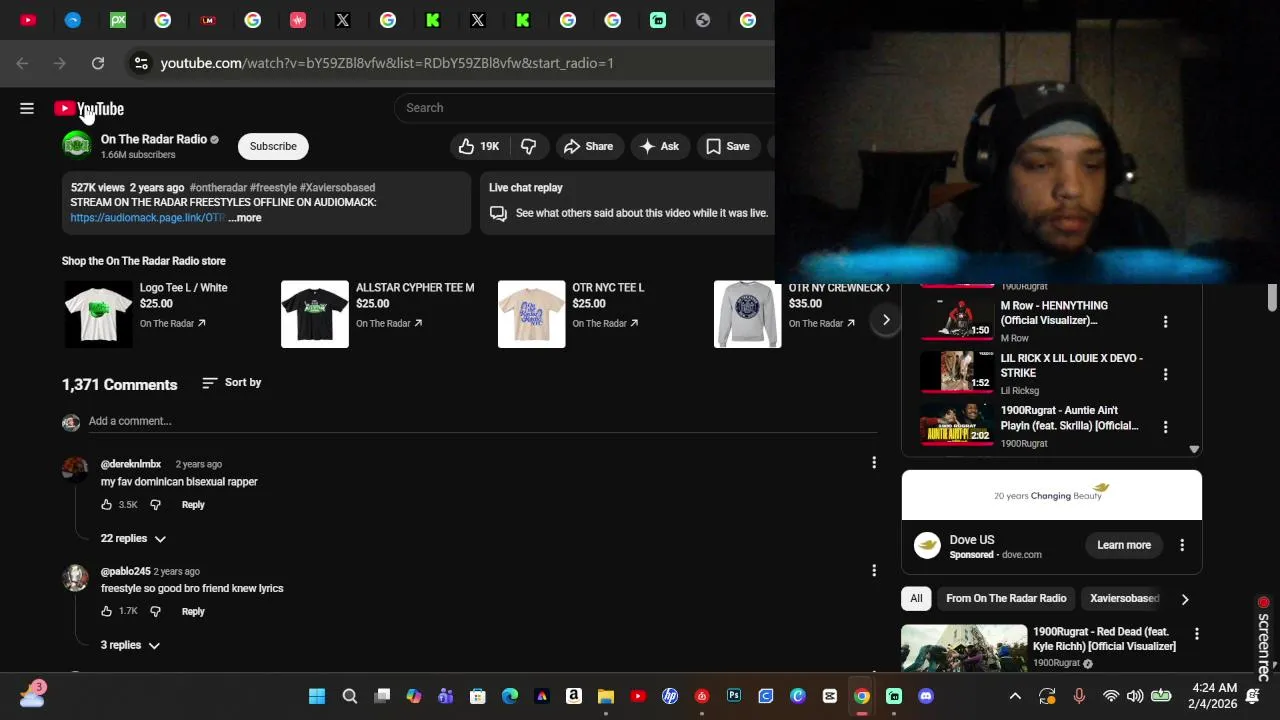Reply to @pablo245 comment
Screen dimensions: 1280x720
[193, 611]
